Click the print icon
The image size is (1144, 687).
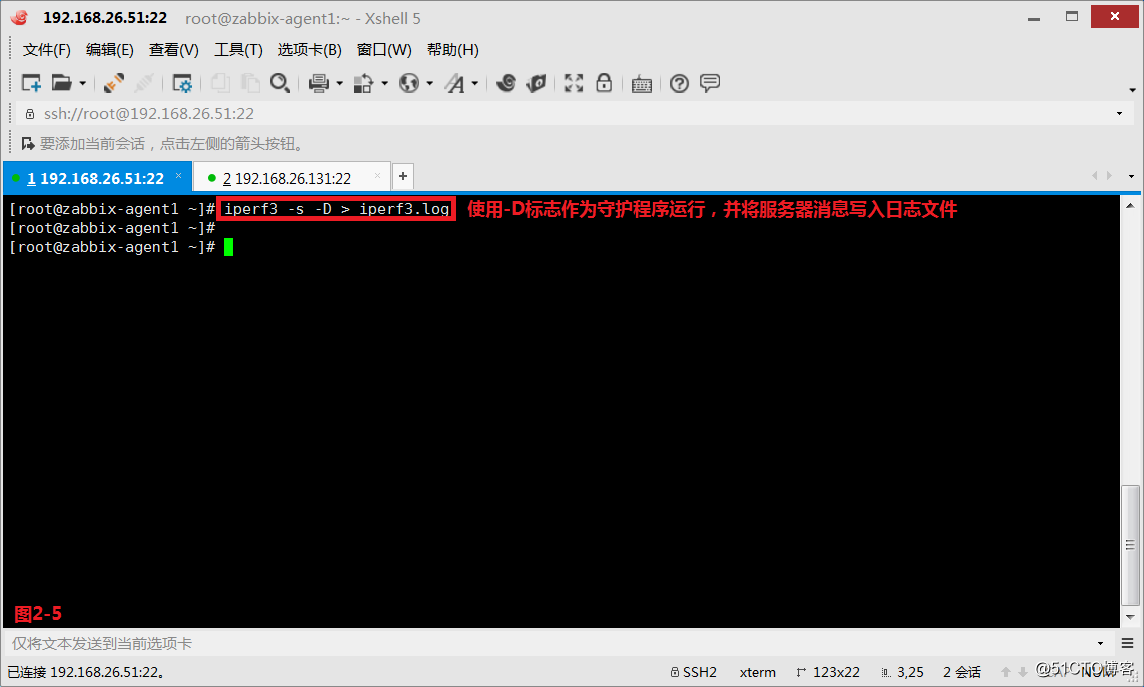(x=319, y=83)
